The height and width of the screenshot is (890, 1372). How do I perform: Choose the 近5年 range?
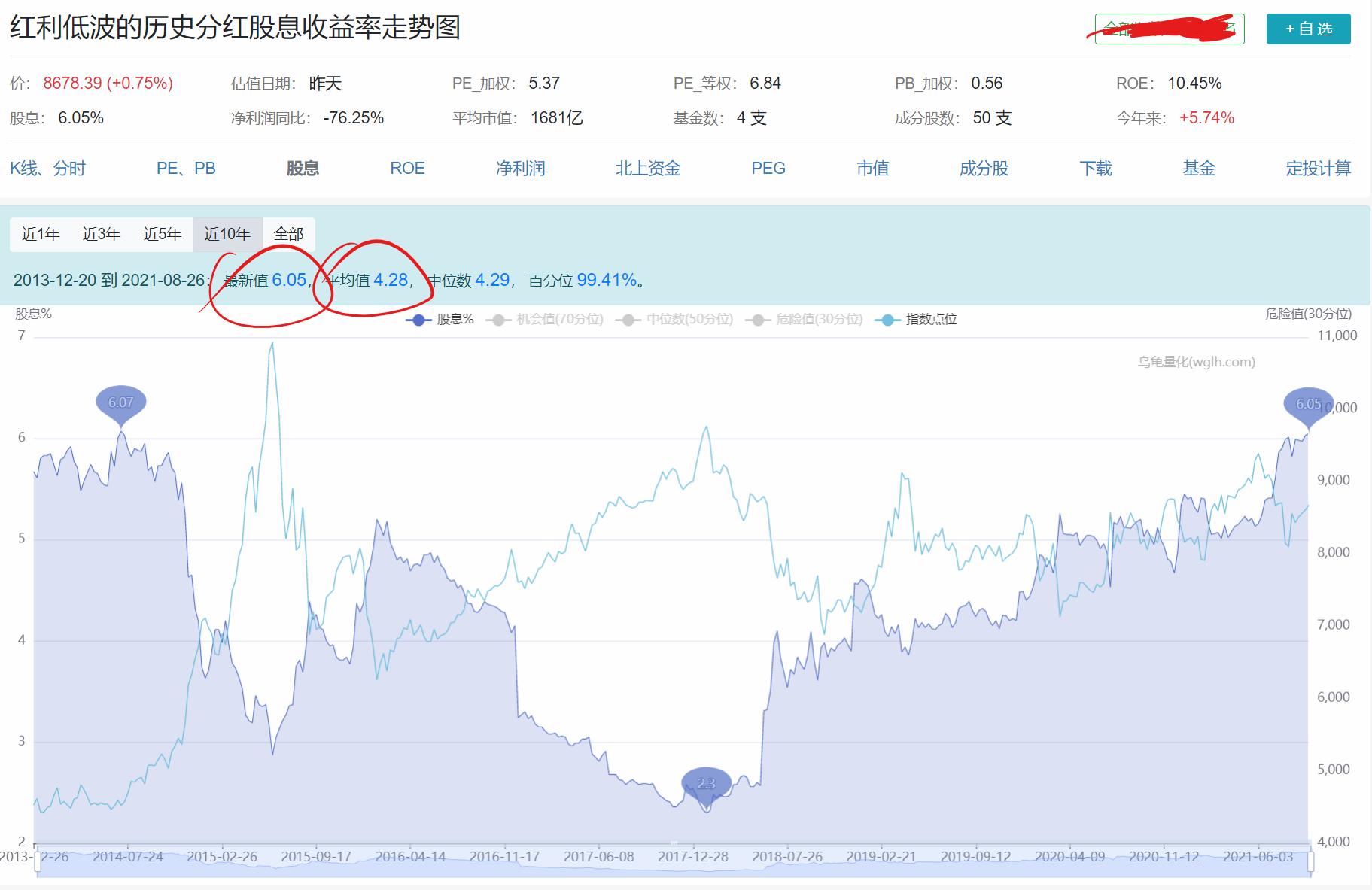click(x=163, y=234)
